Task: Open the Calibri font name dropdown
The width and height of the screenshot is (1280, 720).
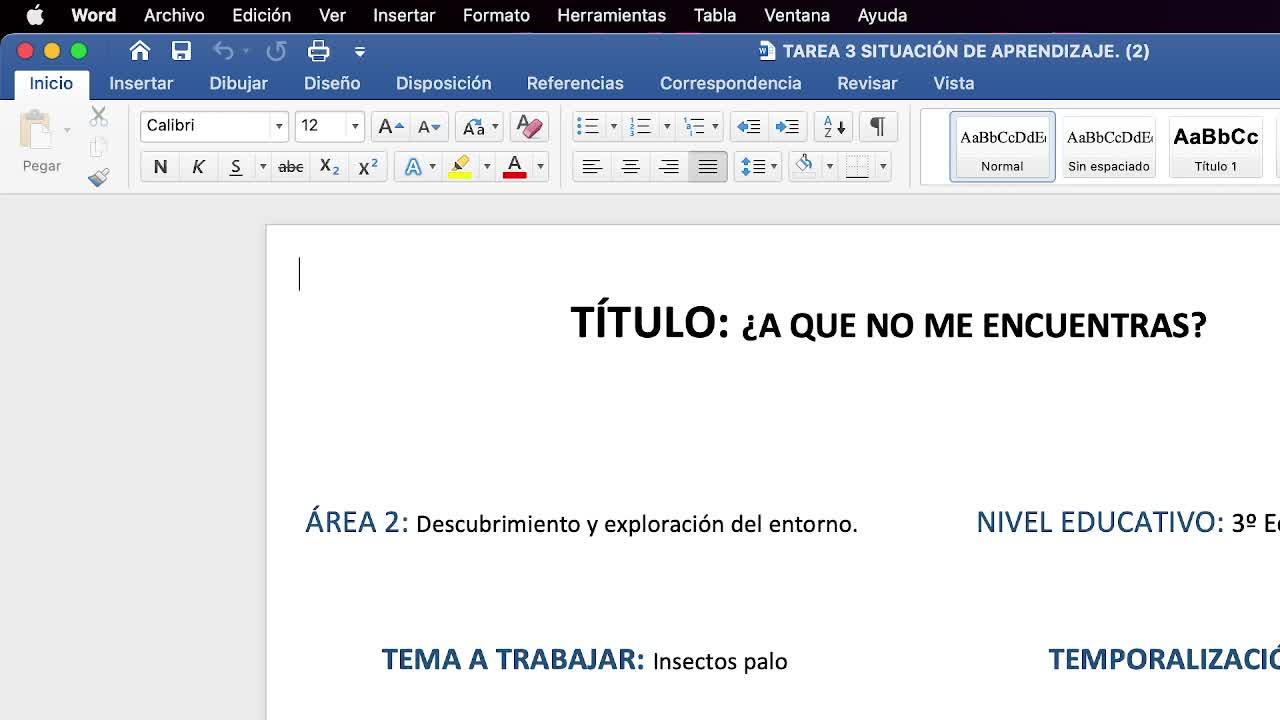Action: pyautogui.click(x=279, y=126)
